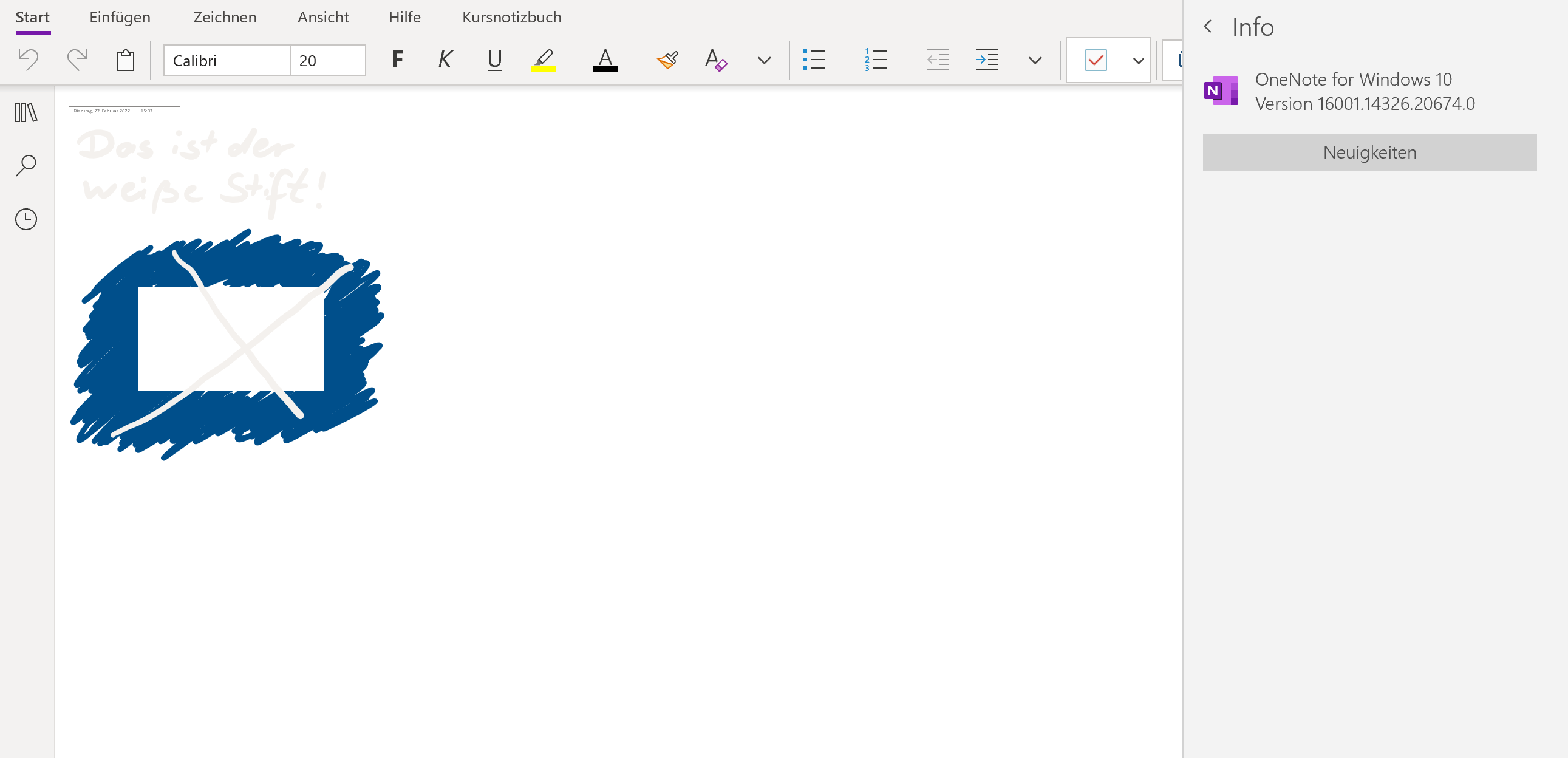Viewport: 1568px width, 758px height.
Task: Apply the yellow text highlight color
Action: (543, 60)
